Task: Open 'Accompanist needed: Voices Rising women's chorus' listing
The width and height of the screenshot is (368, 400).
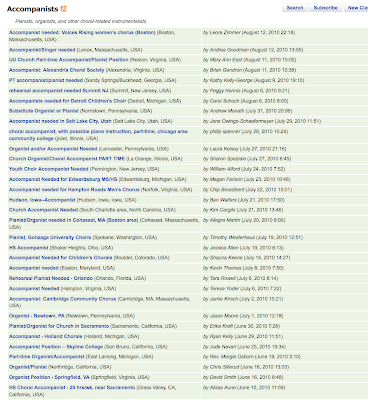Action: click(82, 33)
